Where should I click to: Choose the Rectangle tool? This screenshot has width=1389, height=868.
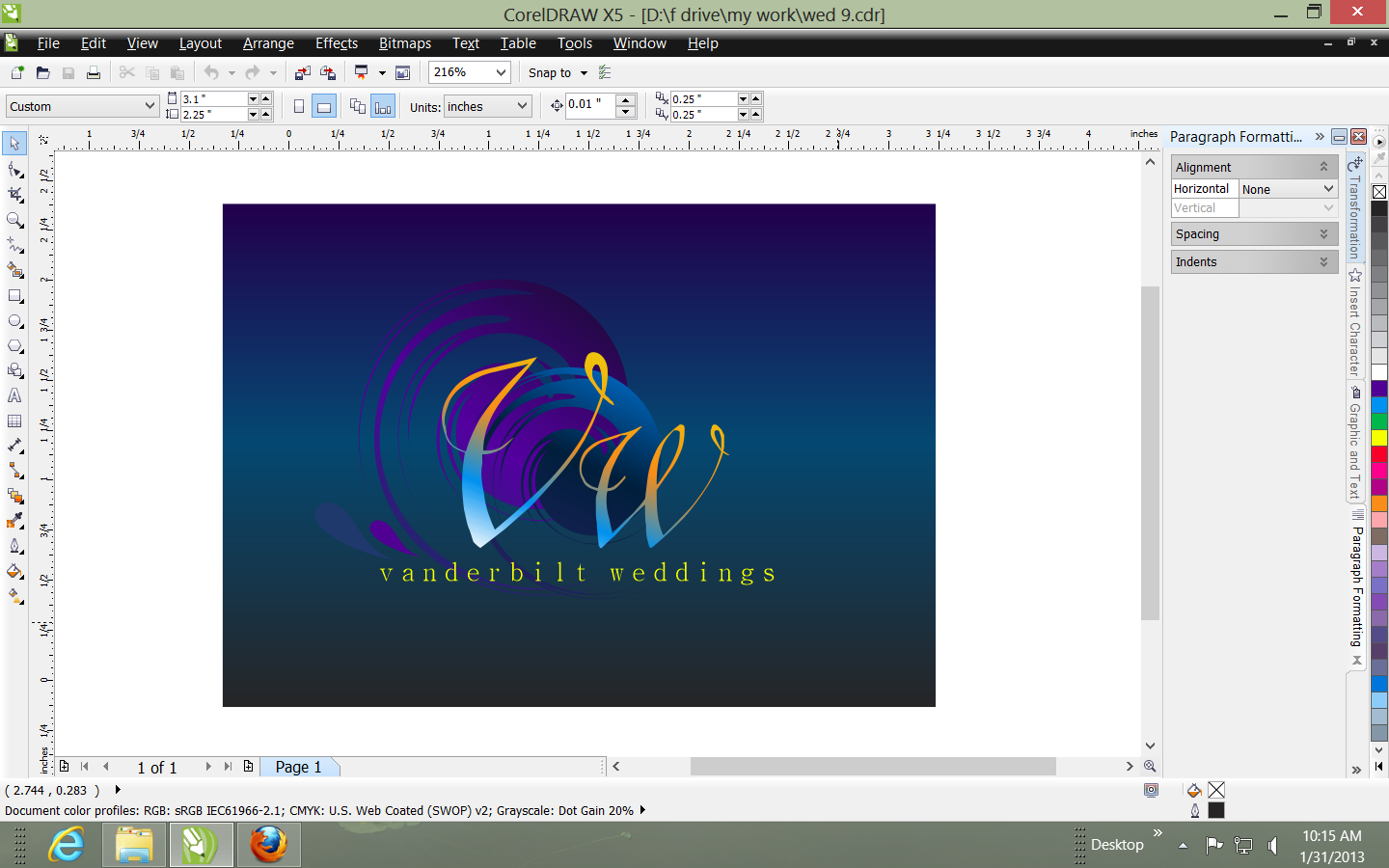pyautogui.click(x=14, y=296)
